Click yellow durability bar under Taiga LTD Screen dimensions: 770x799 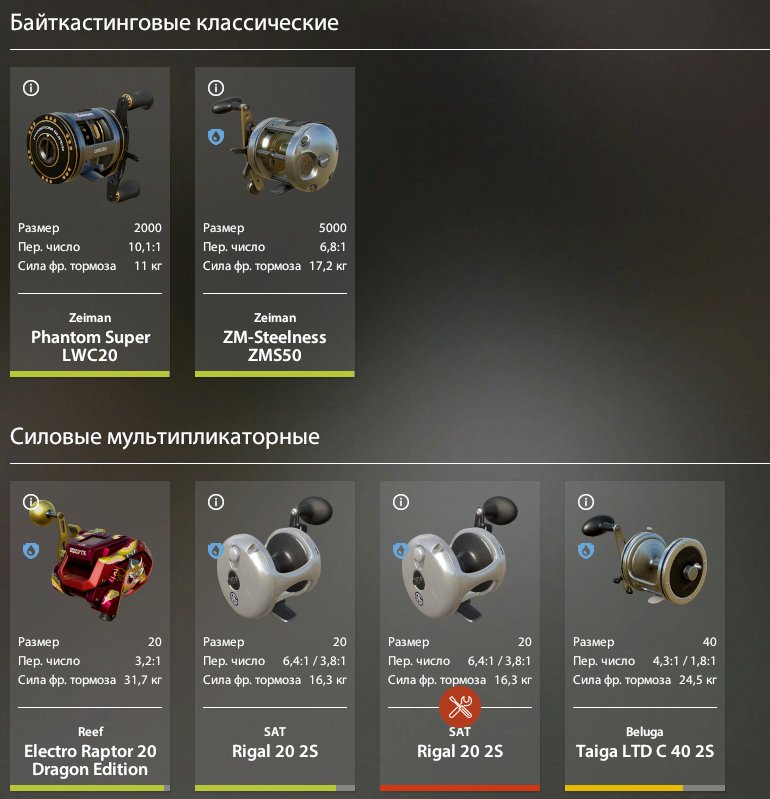point(624,788)
